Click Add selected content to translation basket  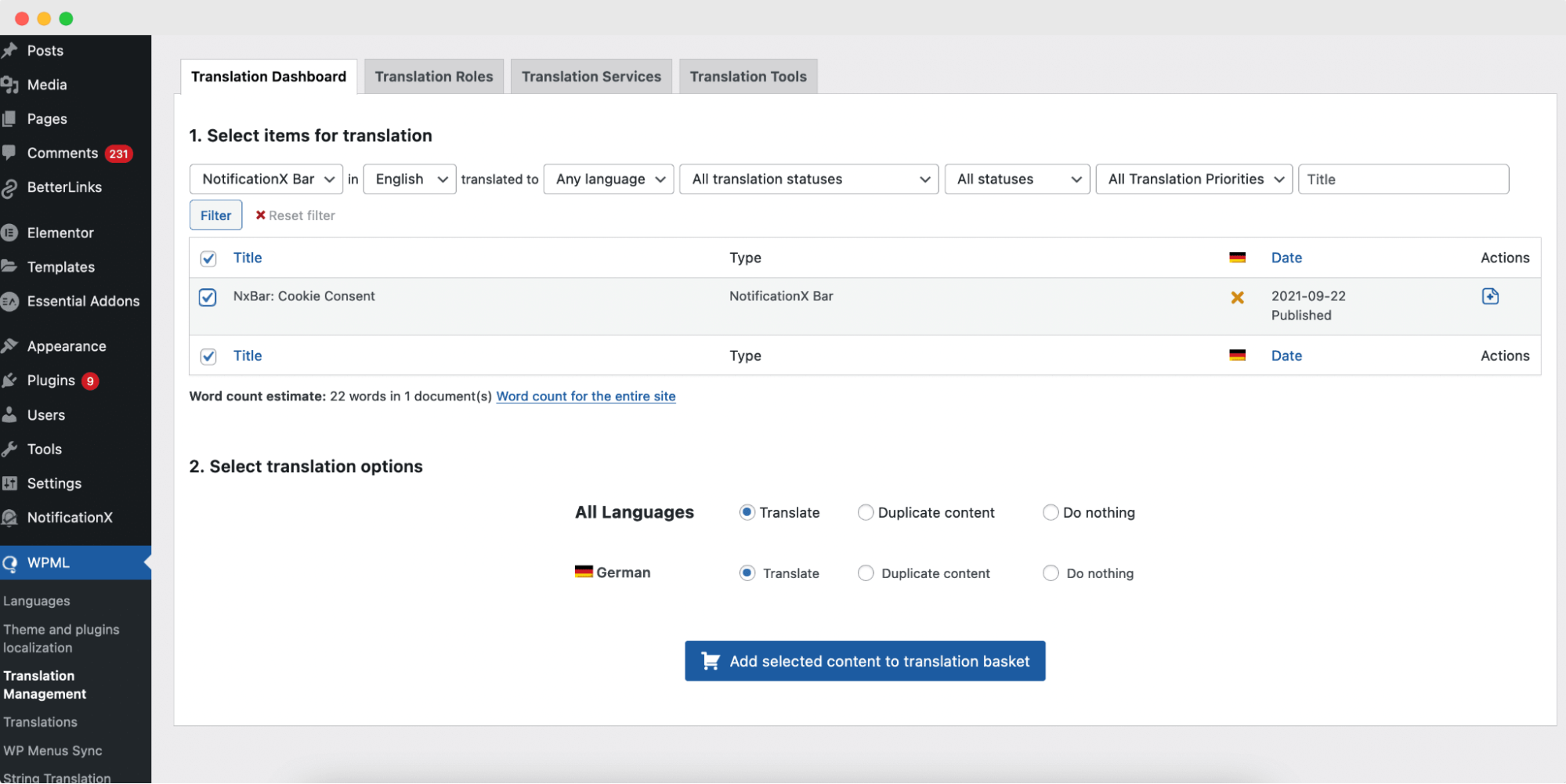[865, 661]
